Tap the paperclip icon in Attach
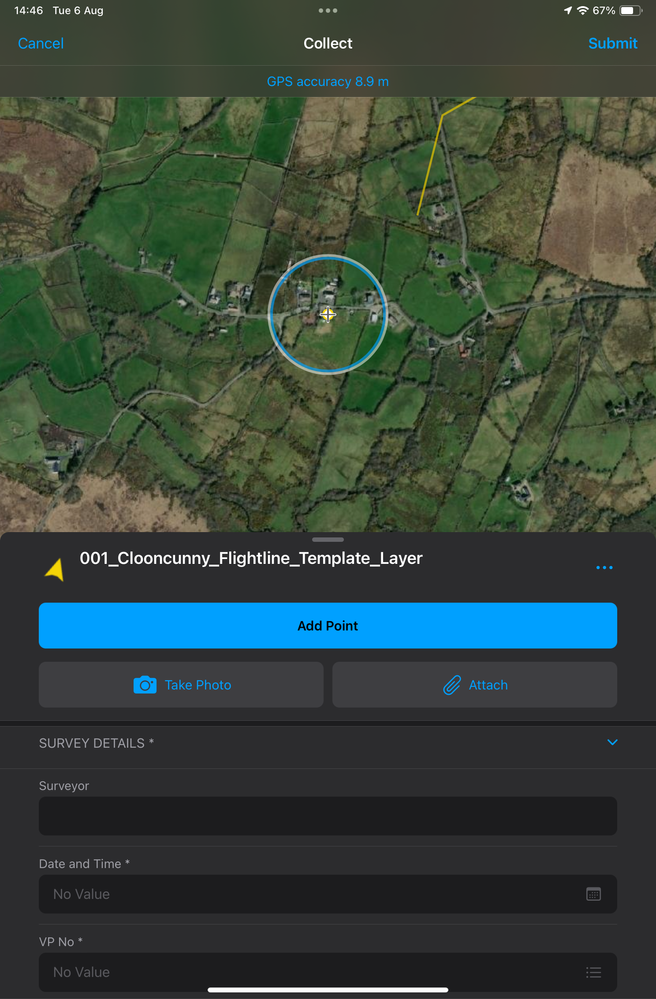The width and height of the screenshot is (656, 999). [x=452, y=685]
